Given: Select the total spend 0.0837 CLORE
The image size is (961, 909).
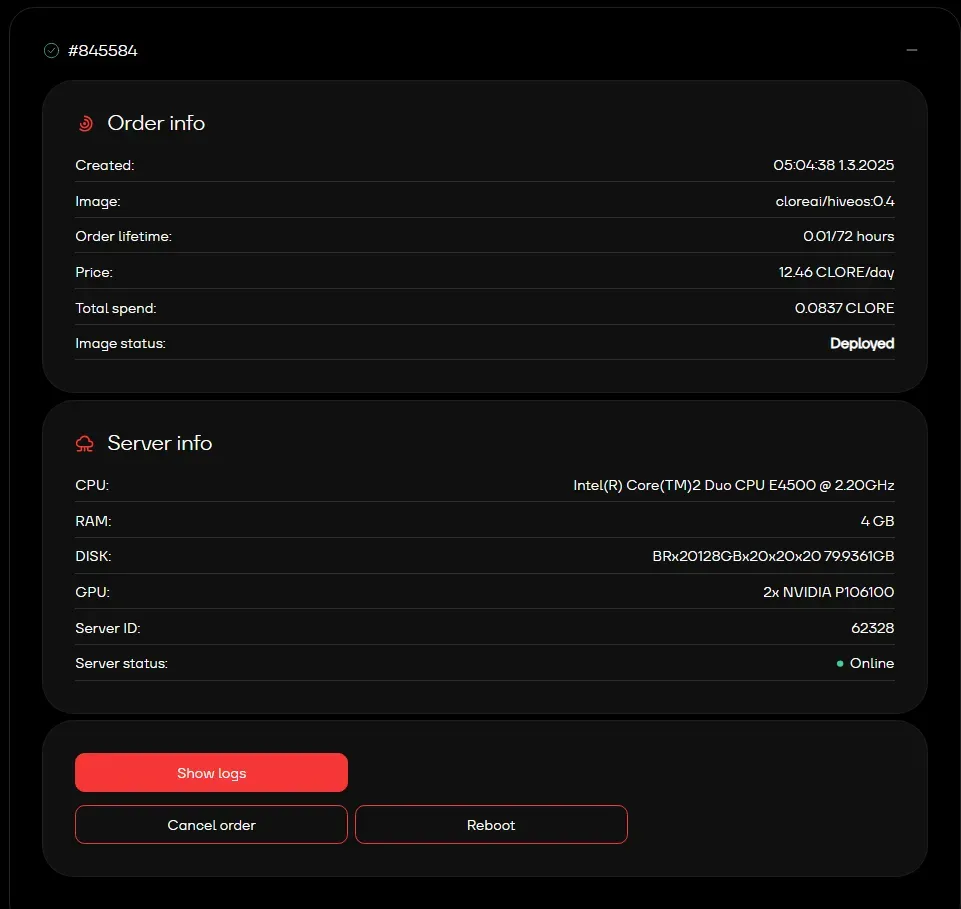Looking at the screenshot, I should [x=845, y=308].
